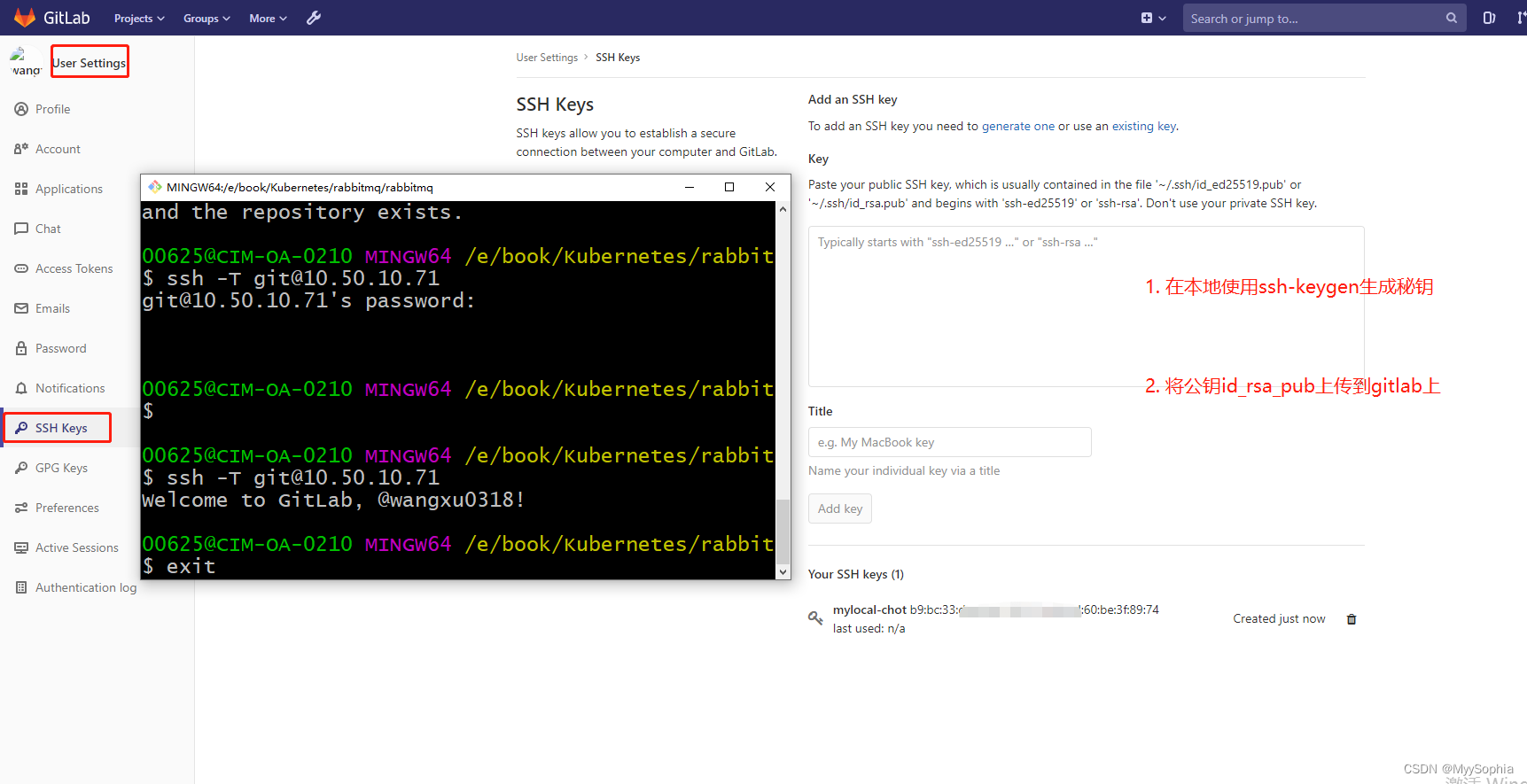The height and width of the screenshot is (784, 1527).
Task: Click the search magnifier icon
Action: 1452,18
